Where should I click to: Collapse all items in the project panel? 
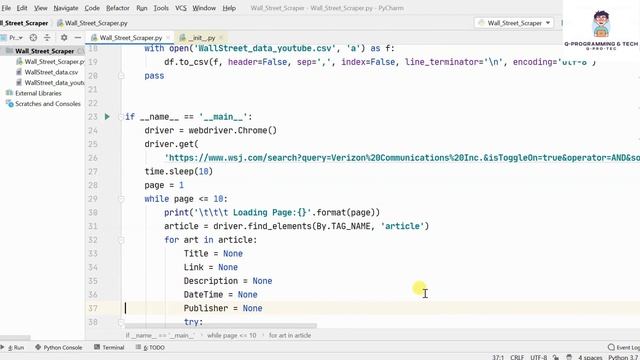point(47,38)
